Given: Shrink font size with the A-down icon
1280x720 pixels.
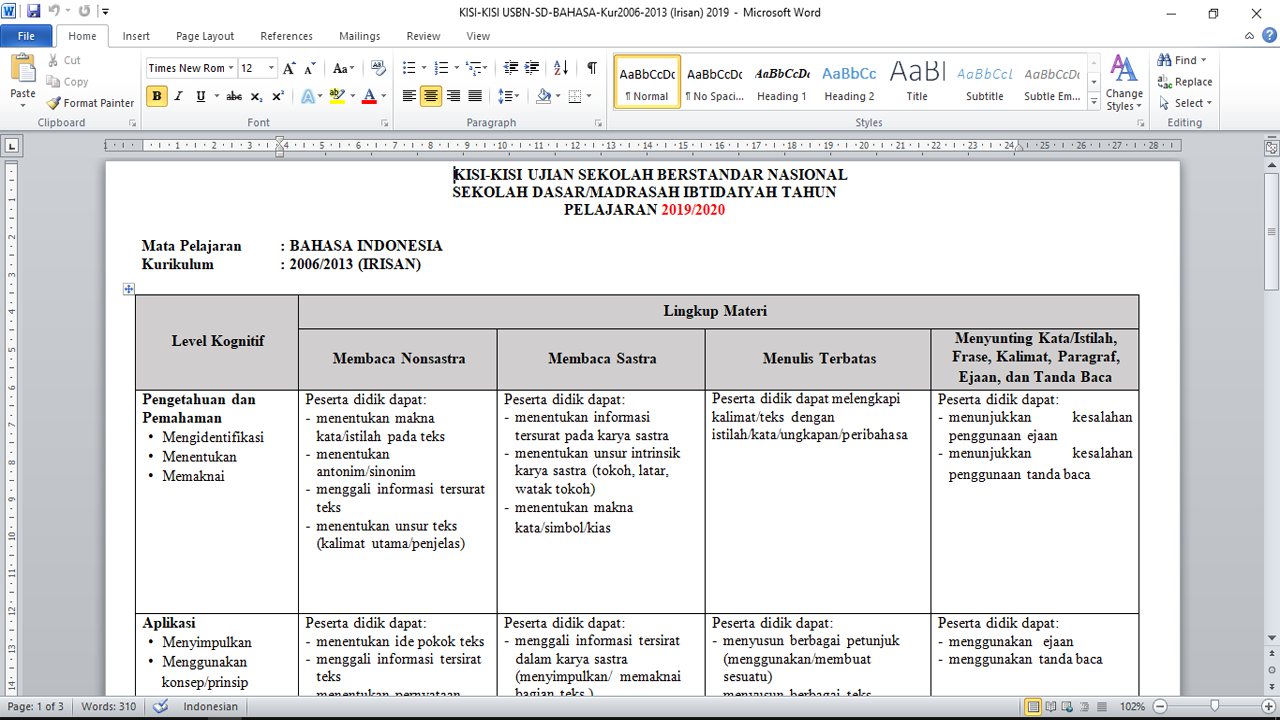Looking at the screenshot, I should click(312, 68).
